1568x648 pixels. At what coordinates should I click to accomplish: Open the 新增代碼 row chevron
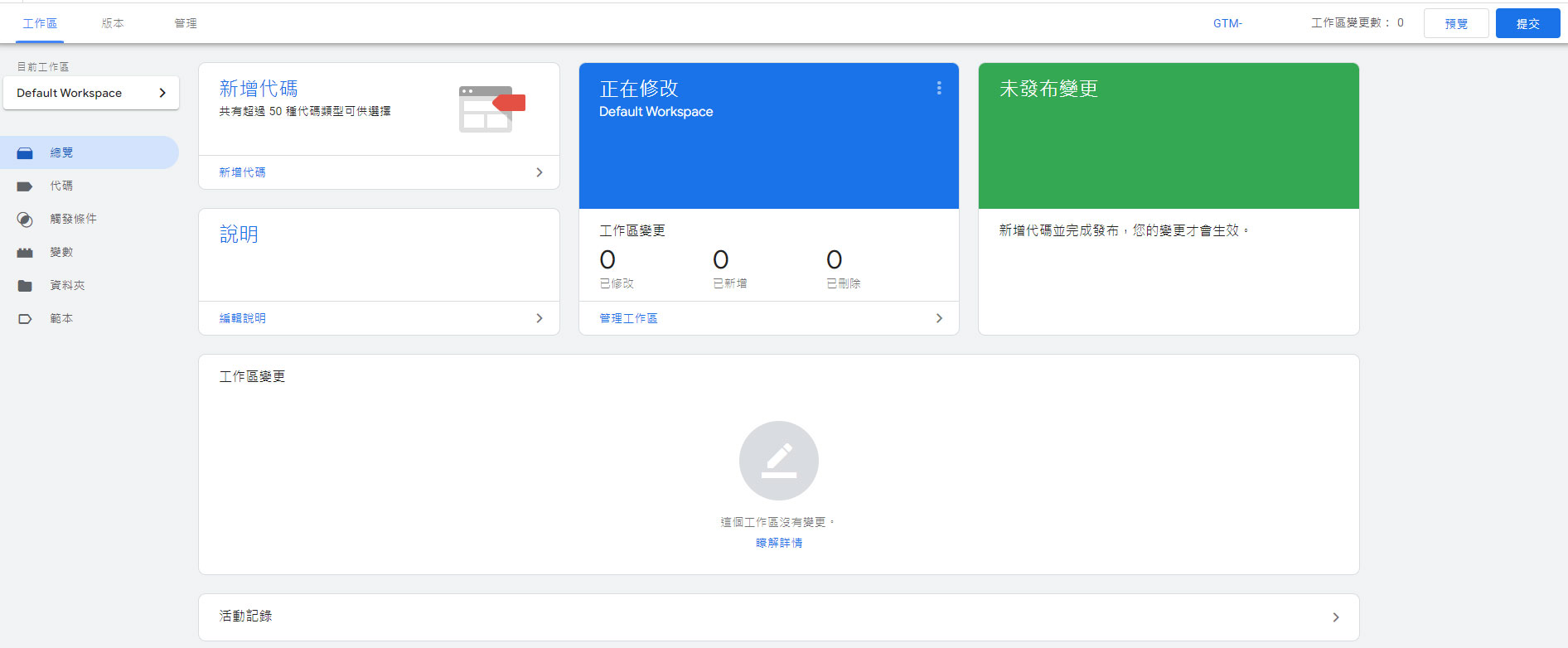(540, 172)
